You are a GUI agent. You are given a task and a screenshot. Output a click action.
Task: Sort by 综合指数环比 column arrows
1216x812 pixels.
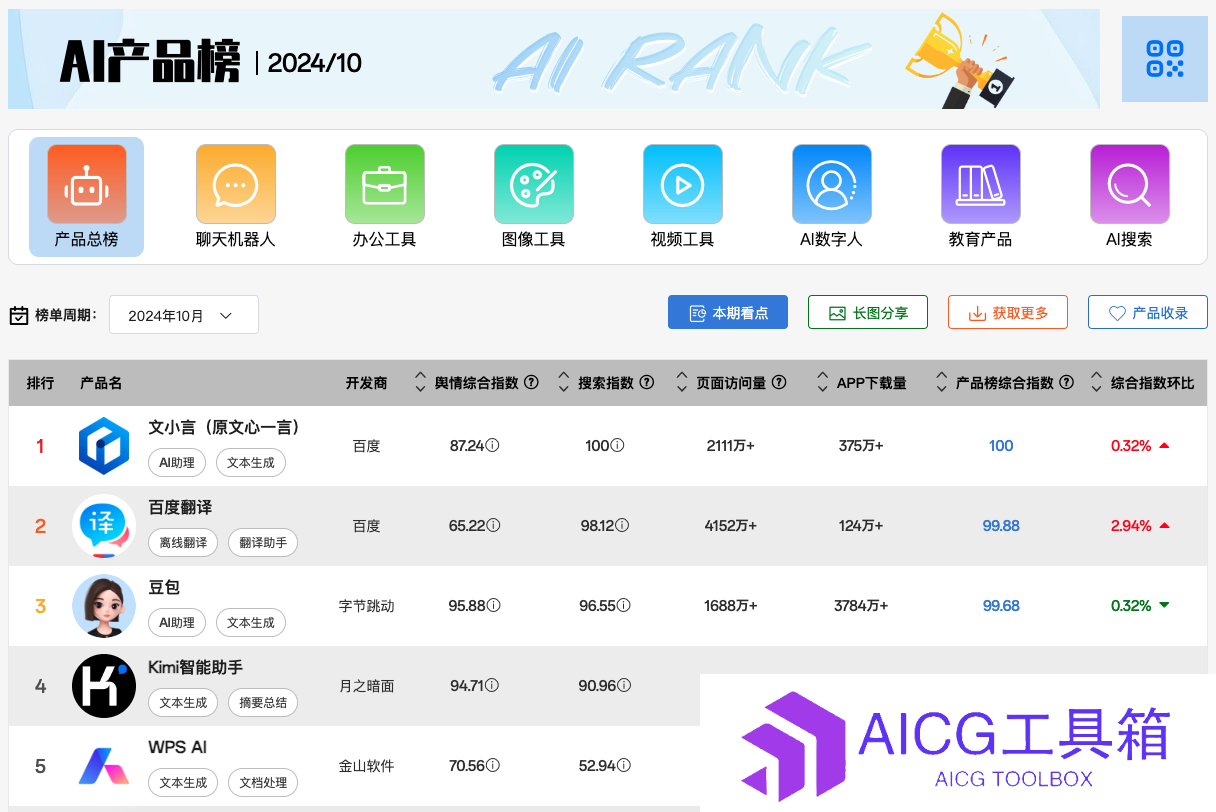coord(1097,383)
